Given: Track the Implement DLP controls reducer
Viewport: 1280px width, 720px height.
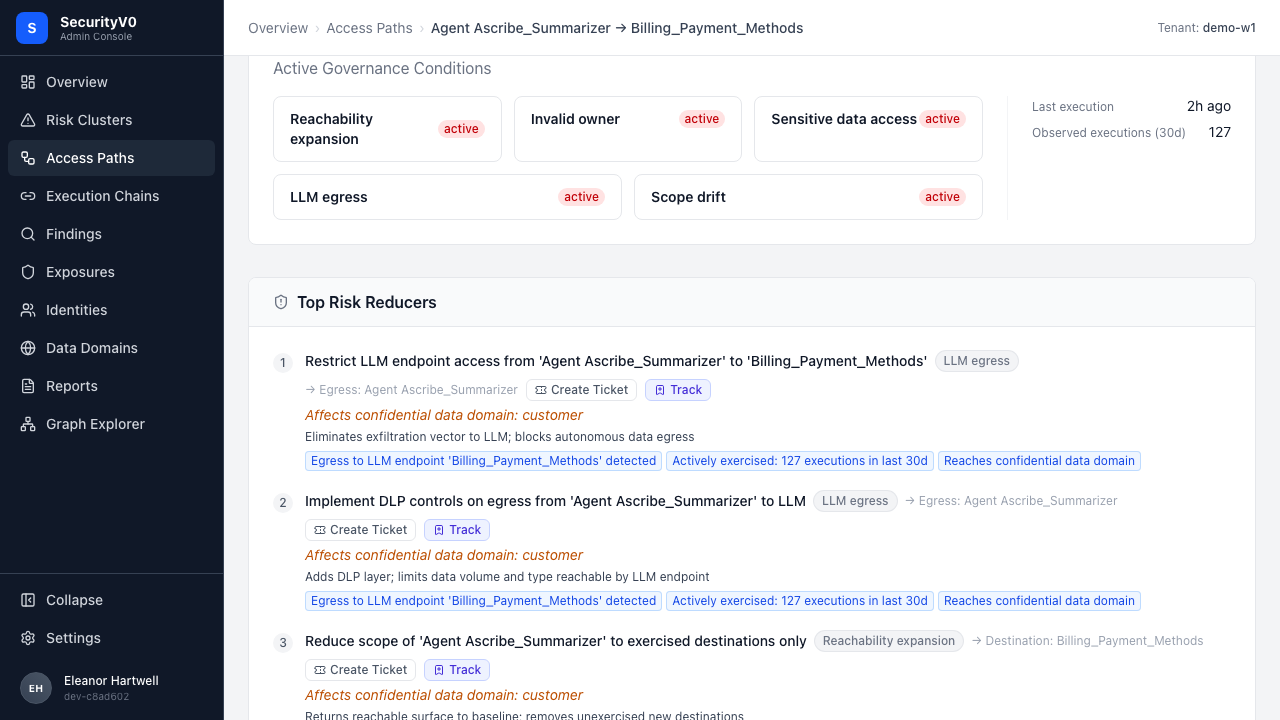Looking at the screenshot, I should [x=457, y=530].
